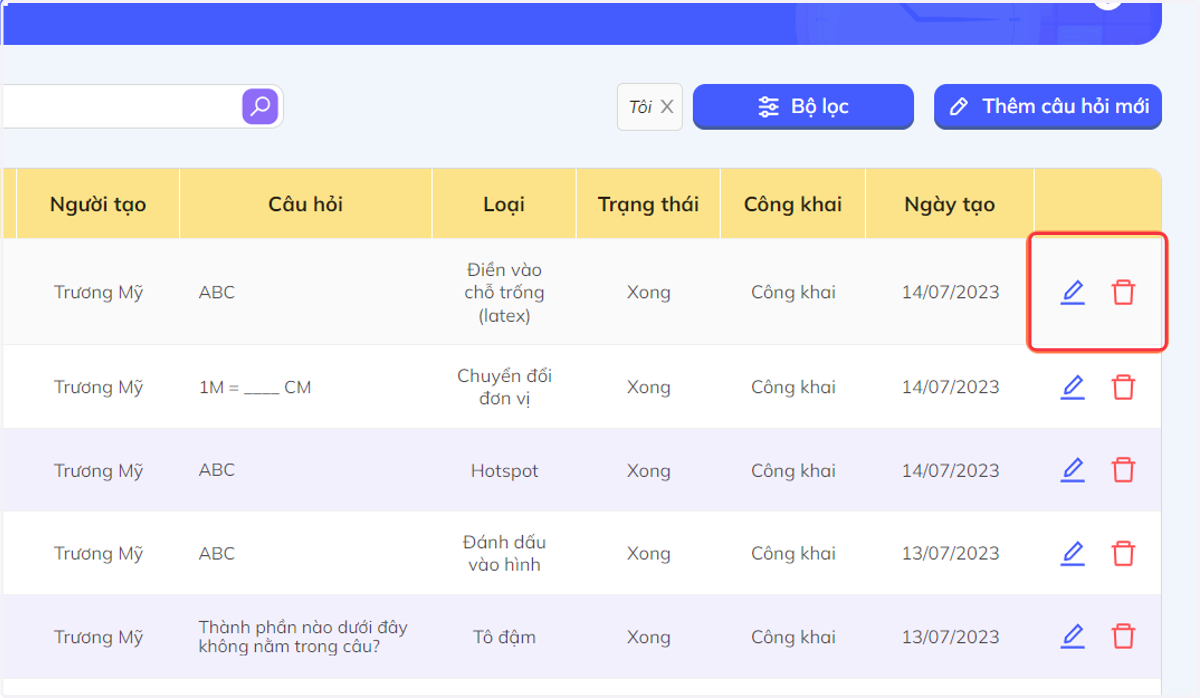Focus the search input field

click(120, 106)
